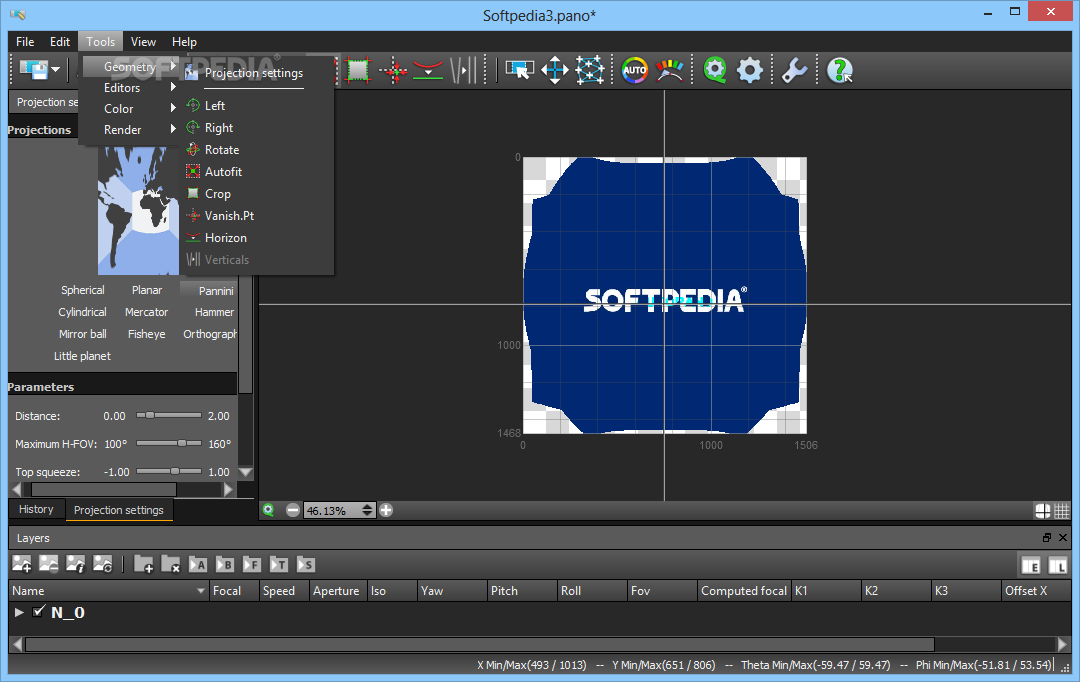The width and height of the screenshot is (1080, 682).
Task: Activate the layer selection mode icon
Action: pos(519,70)
